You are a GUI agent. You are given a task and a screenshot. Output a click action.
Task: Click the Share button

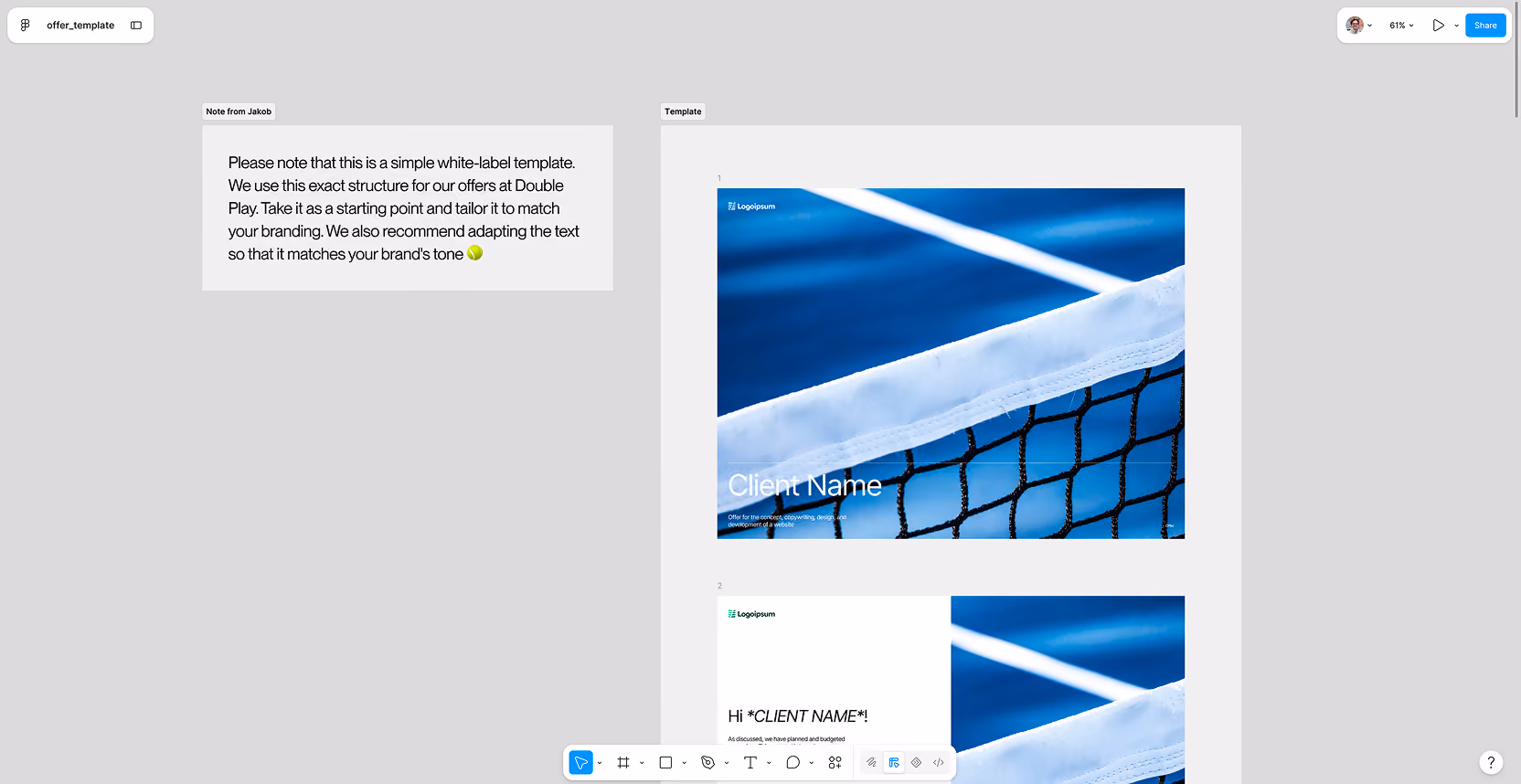1485,26
